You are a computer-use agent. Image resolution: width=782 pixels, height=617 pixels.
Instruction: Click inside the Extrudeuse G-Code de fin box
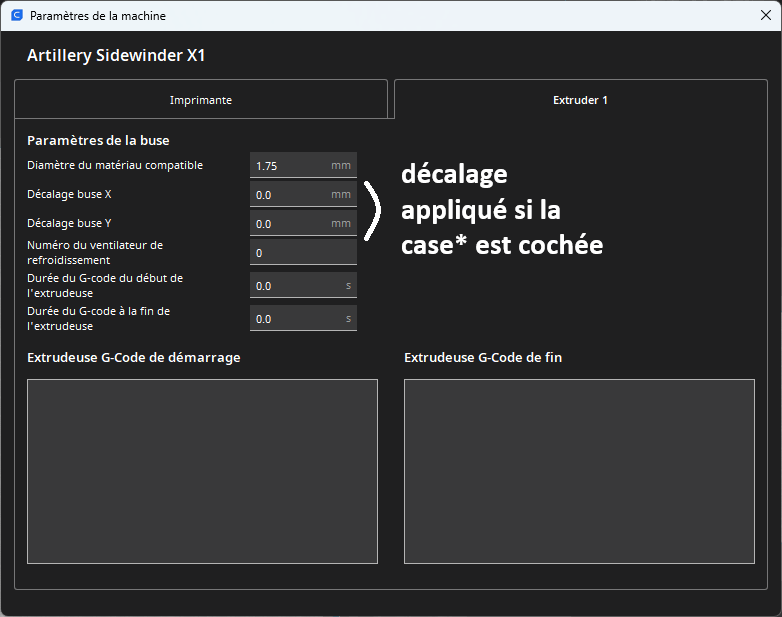(x=579, y=471)
